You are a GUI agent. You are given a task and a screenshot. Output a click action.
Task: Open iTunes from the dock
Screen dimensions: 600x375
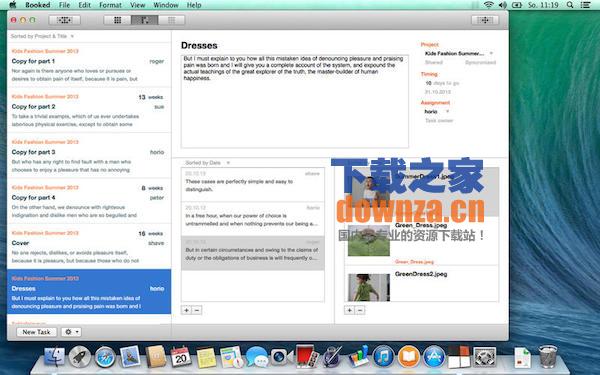tap(383, 357)
